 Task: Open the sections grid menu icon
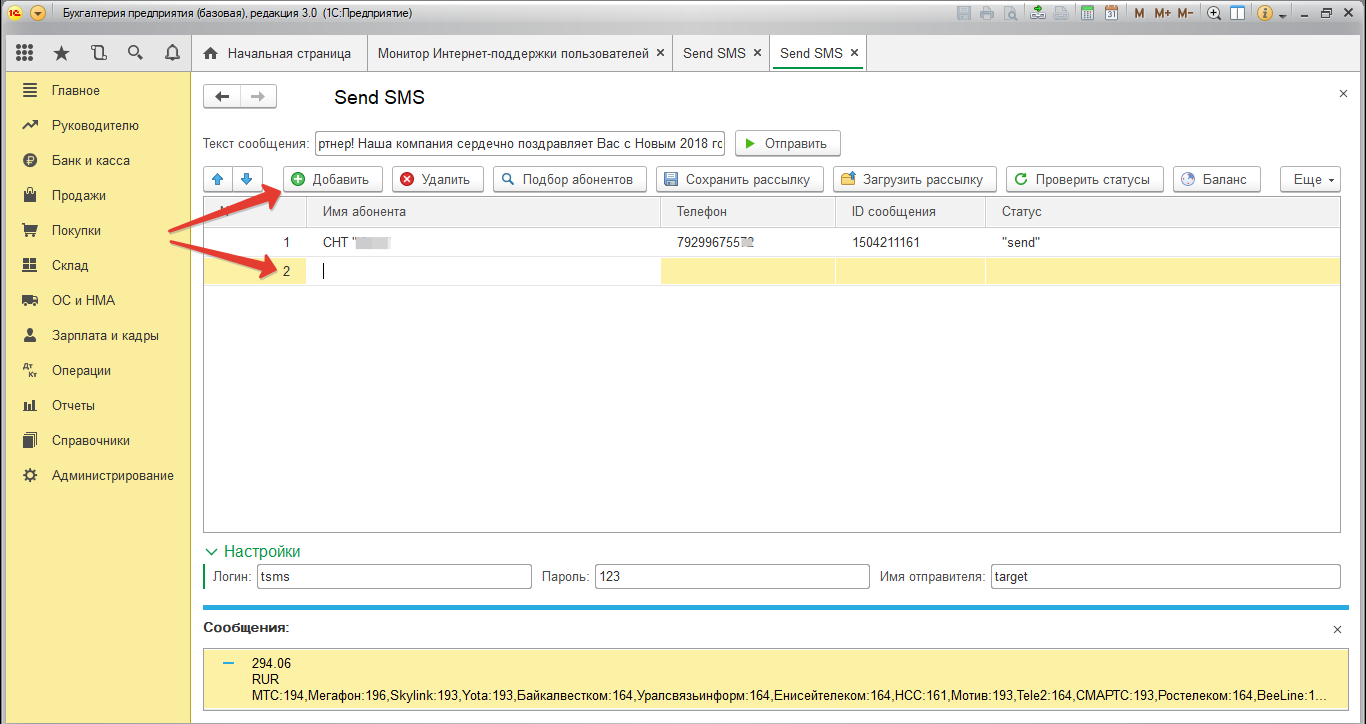25,53
